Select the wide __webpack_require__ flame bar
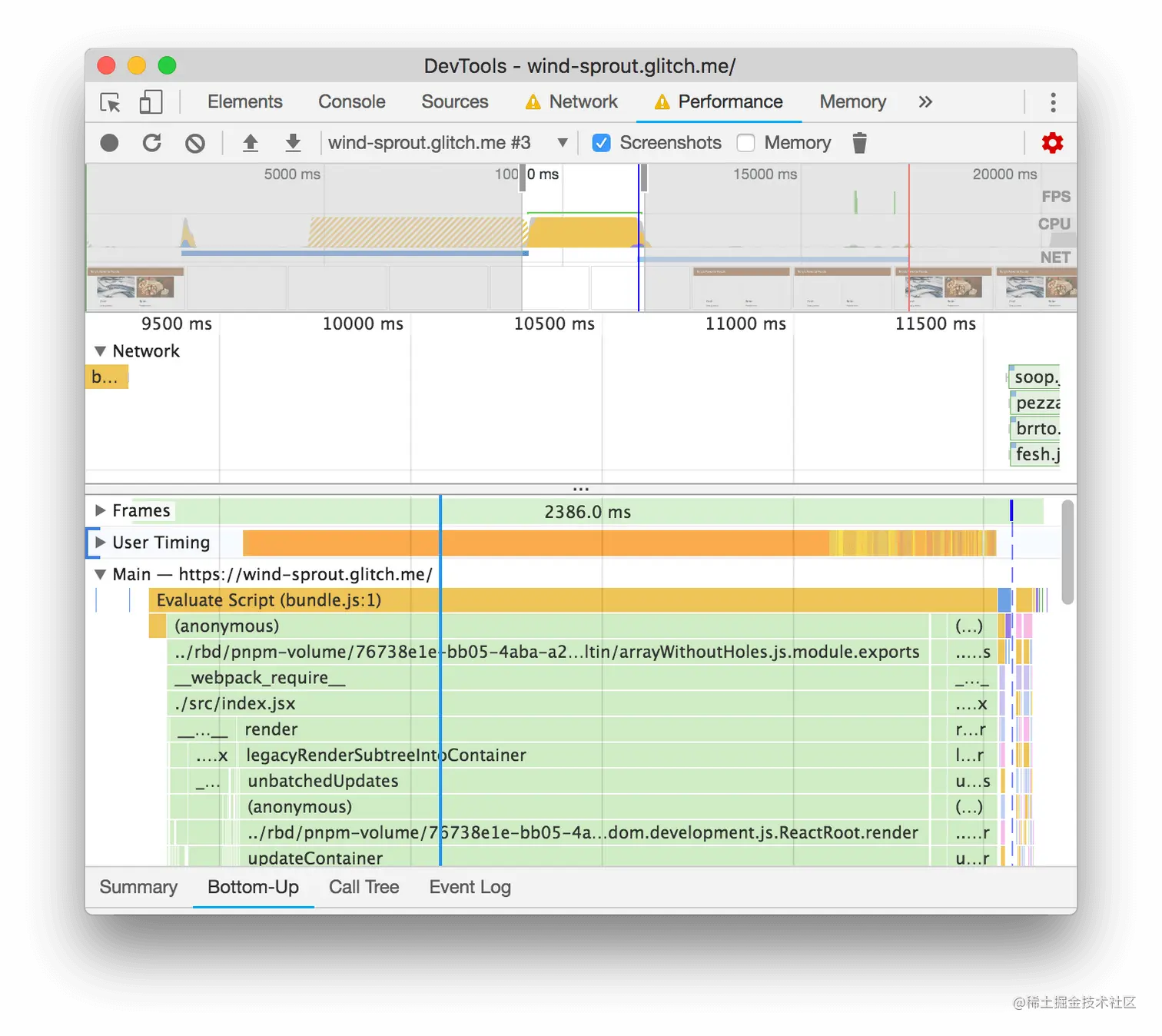 pos(547,678)
